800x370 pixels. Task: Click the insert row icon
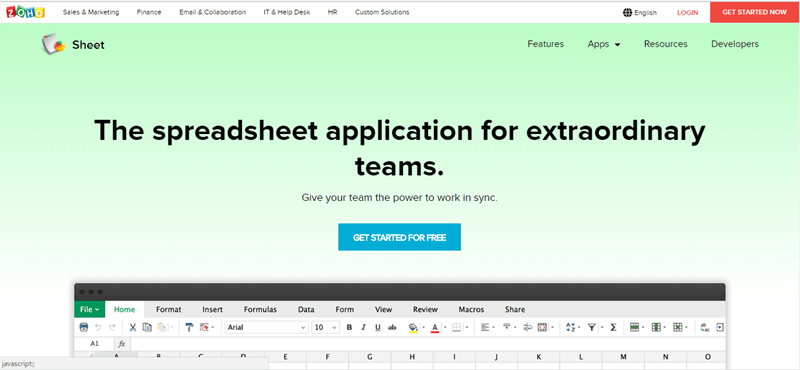tap(634, 327)
